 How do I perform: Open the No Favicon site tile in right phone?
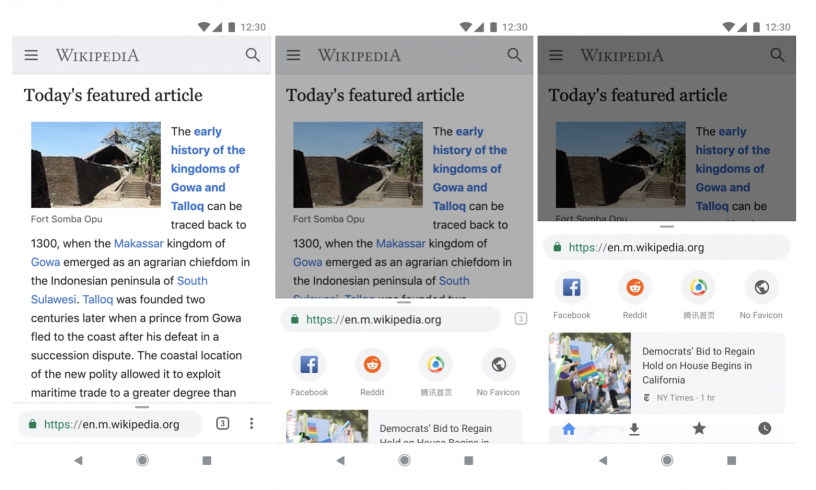pos(761,294)
